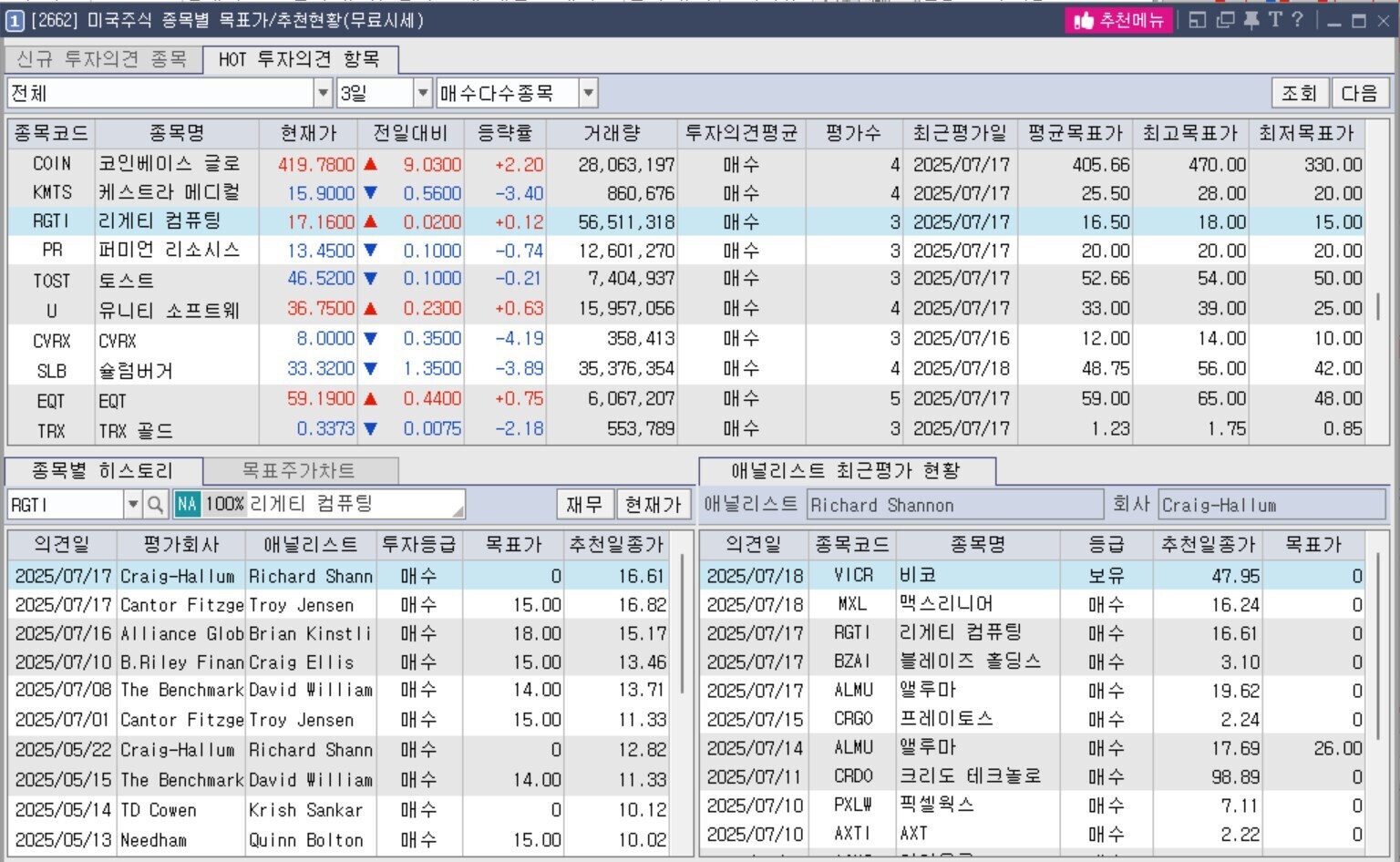The height and width of the screenshot is (862, 1400).
Task: Expand the 전체 category dropdown
Action: point(323,93)
